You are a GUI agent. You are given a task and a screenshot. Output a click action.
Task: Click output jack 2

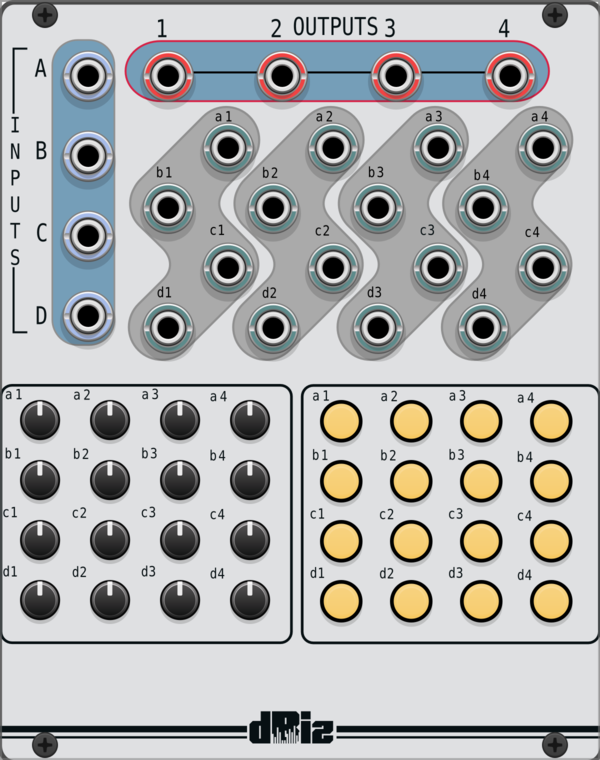[x=282, y=76]
